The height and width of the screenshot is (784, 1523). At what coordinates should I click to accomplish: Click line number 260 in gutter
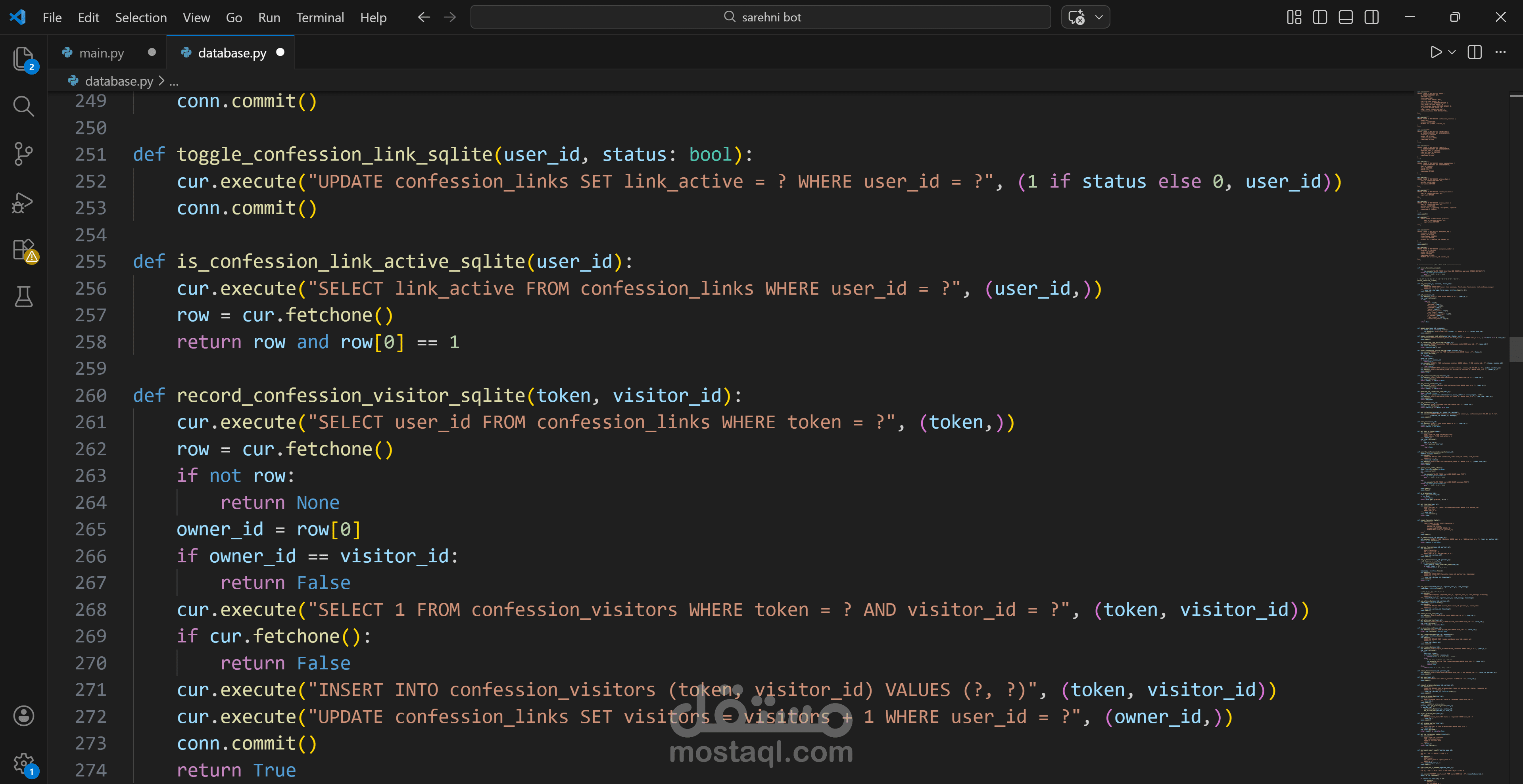90,395
